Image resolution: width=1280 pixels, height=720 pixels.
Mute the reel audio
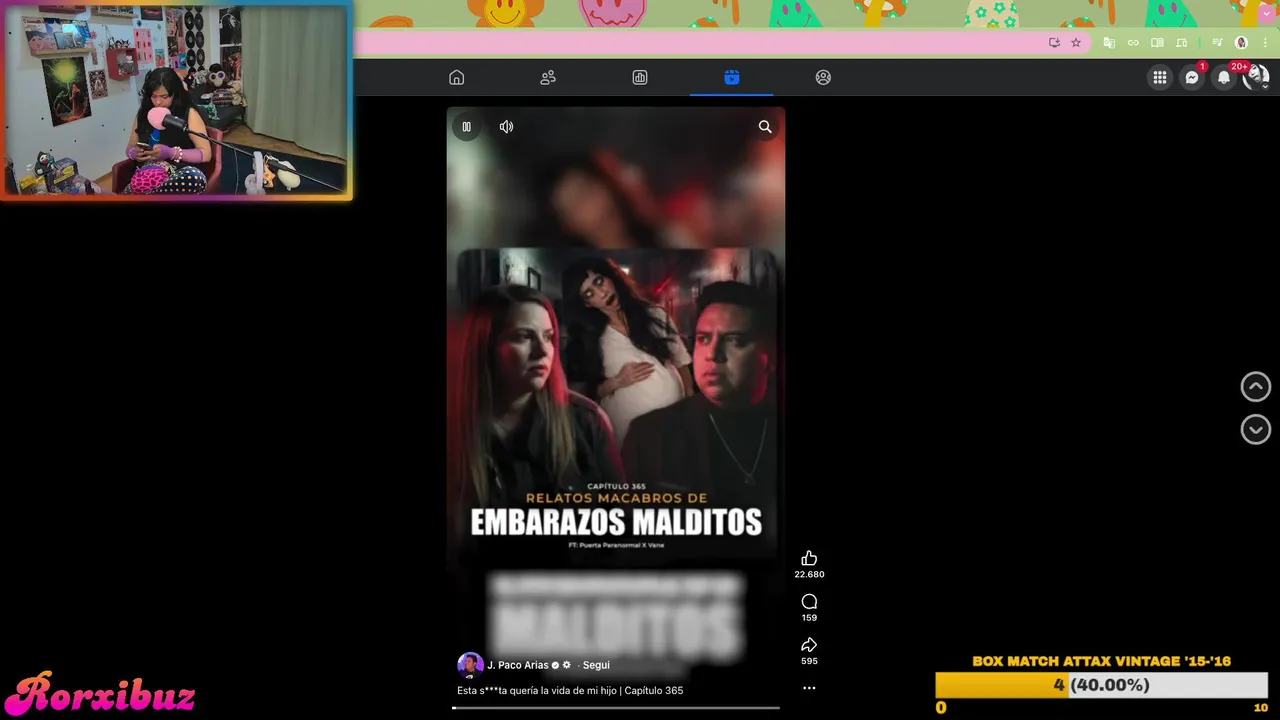coord(506,126)
